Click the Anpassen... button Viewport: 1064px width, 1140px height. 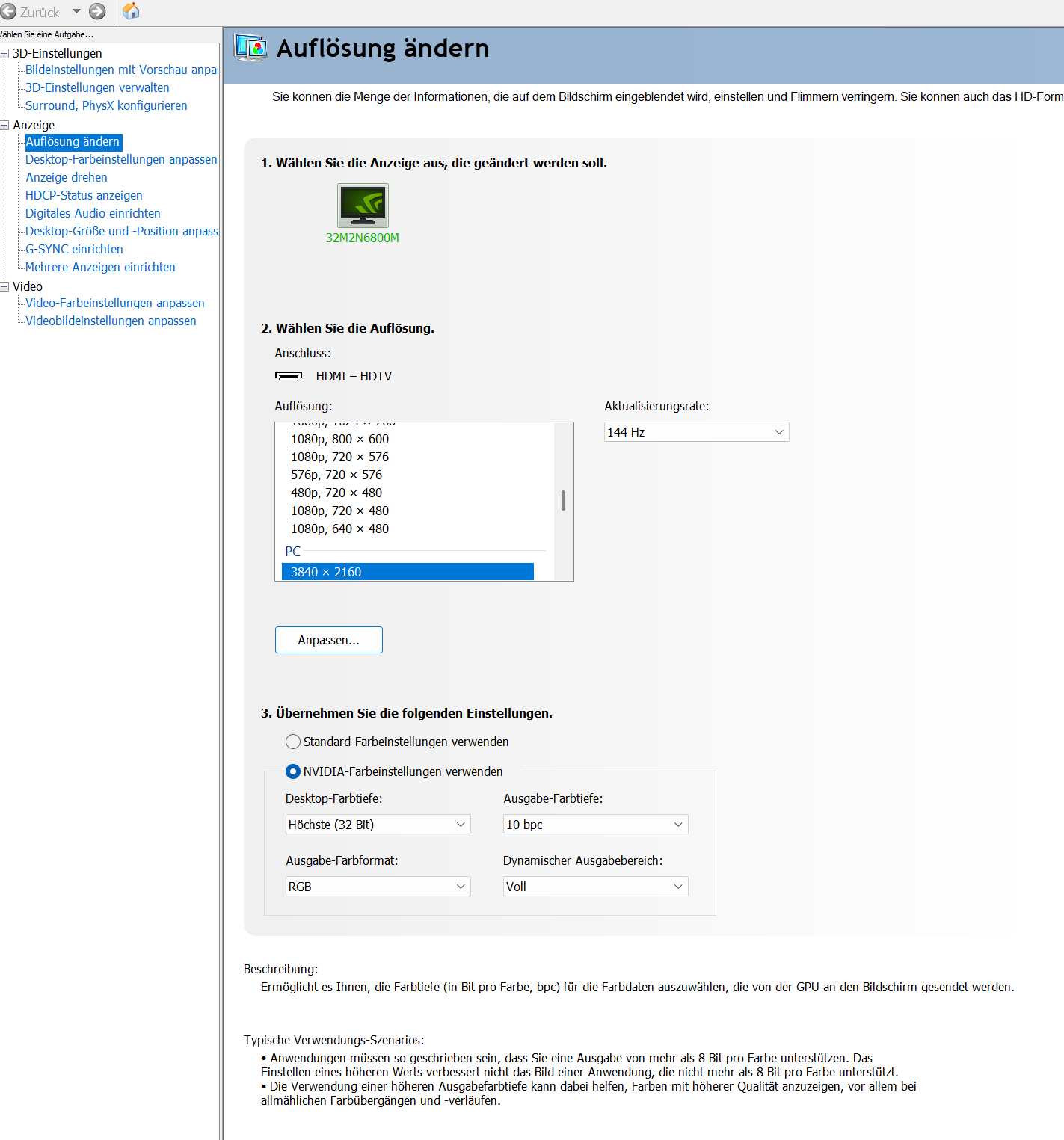(x=328, y=640)
